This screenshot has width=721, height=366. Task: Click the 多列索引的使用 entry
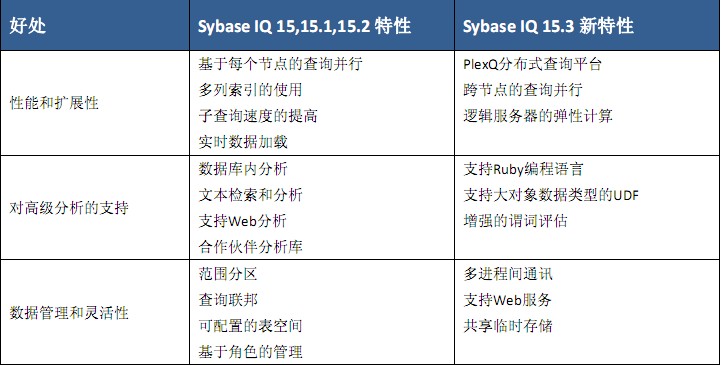(251, 90)
